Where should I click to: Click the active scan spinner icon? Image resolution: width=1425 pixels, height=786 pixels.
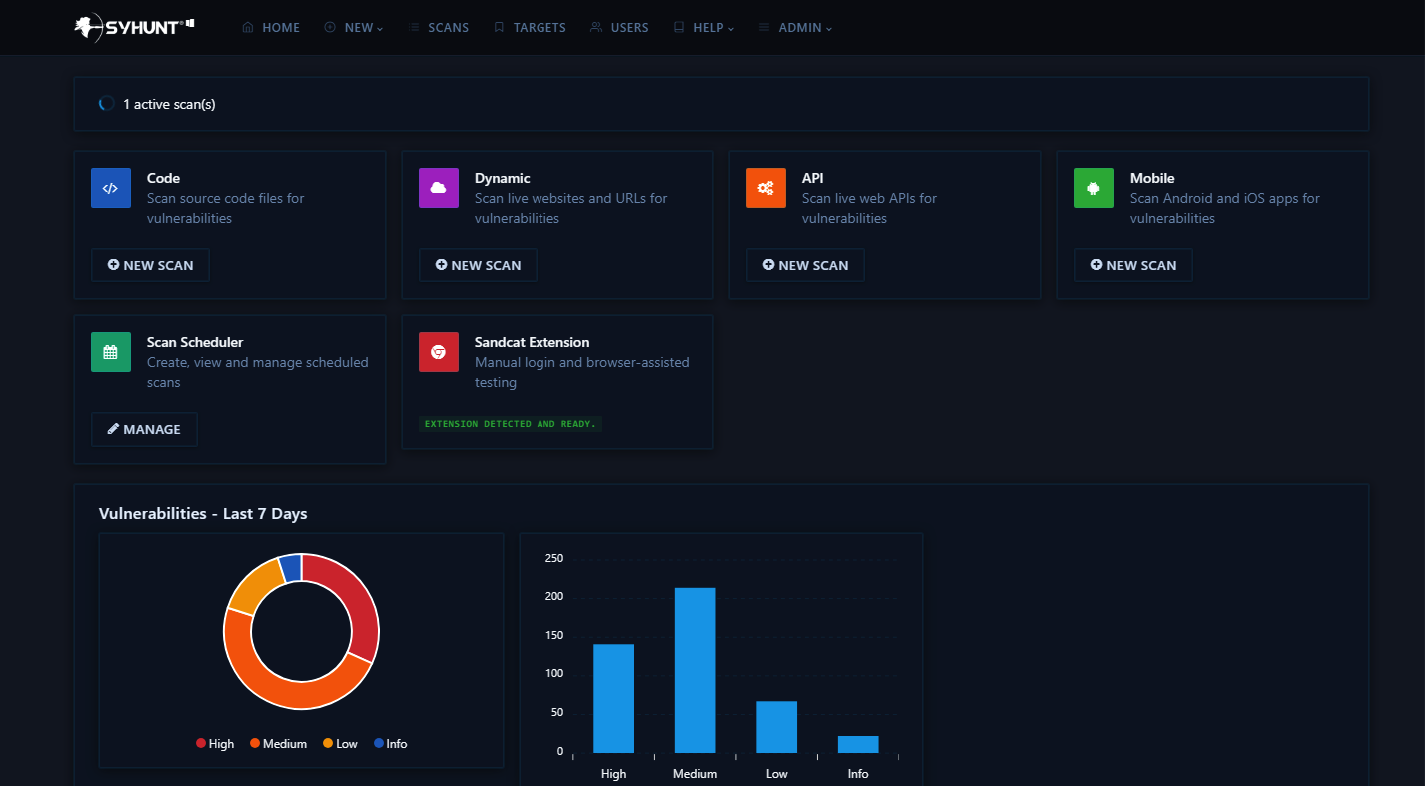pos(106,104)
